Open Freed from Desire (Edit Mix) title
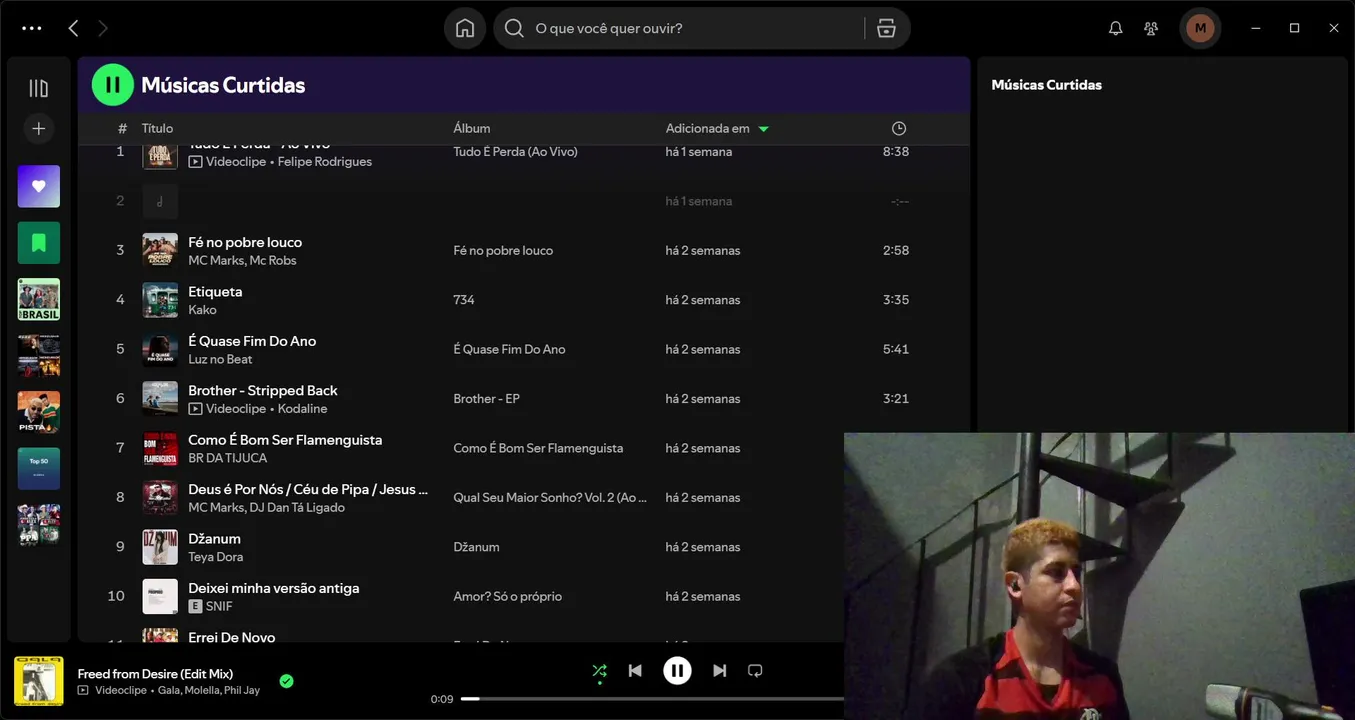Screen dimensions: 1355x720 point(155,674)
